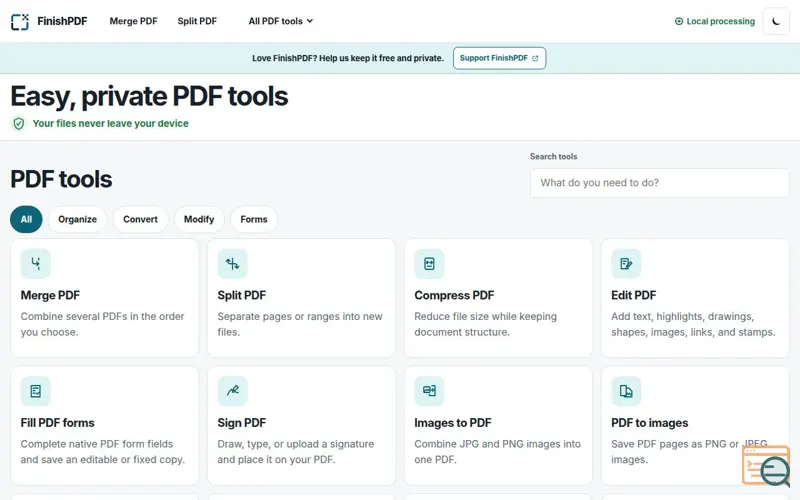This screenshot has width=800, height=500.
Task: Click the Sign PDF card icon
Action: (233, 391)
